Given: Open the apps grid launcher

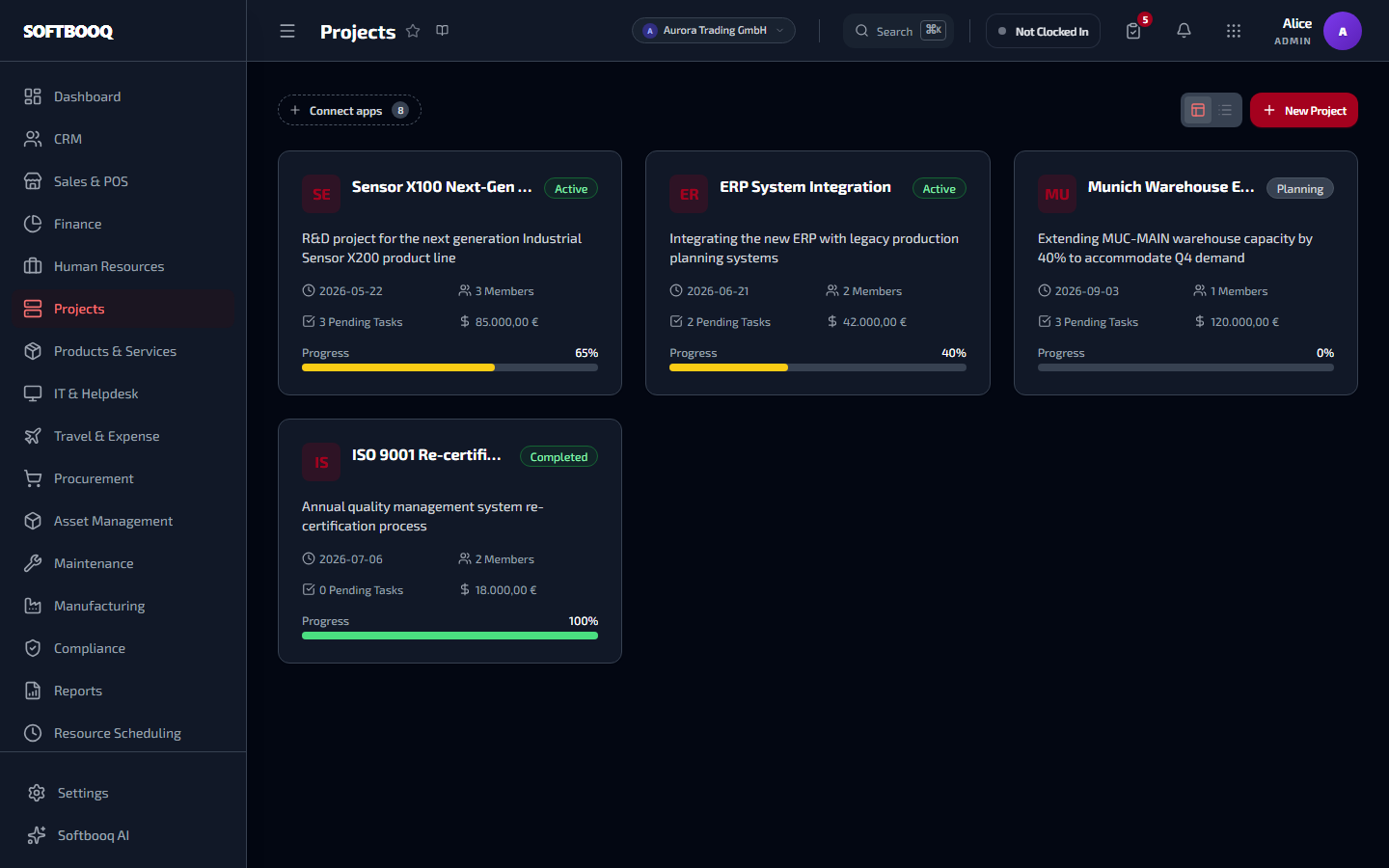Looking at the screenshot, I should coord(1234,31).
